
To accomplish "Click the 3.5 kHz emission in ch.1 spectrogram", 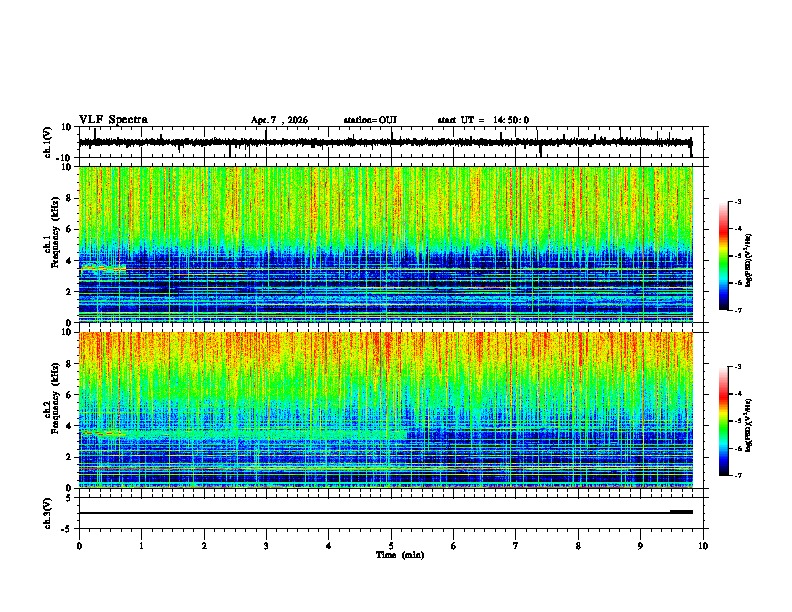I will tap(103, 268).
